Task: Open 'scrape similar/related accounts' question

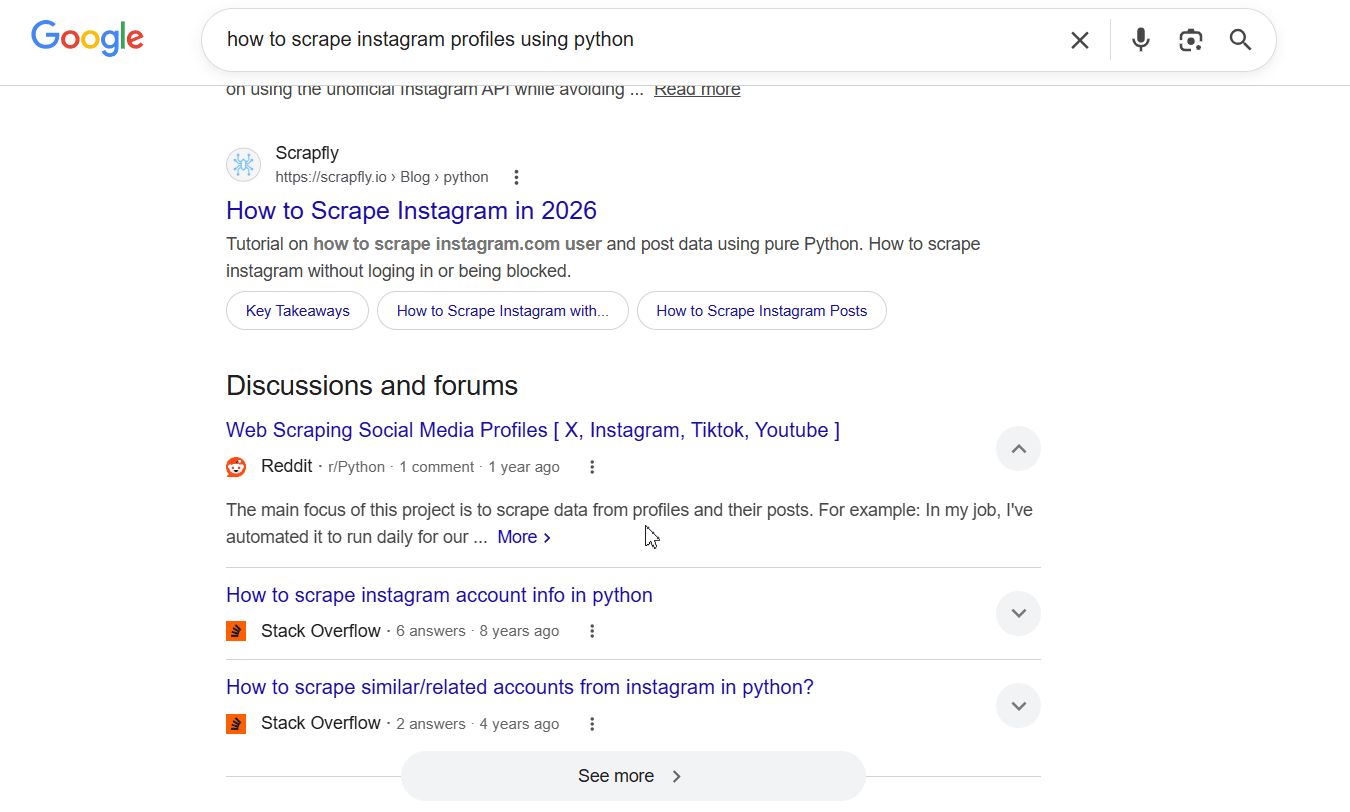Action: click(520, 687)
